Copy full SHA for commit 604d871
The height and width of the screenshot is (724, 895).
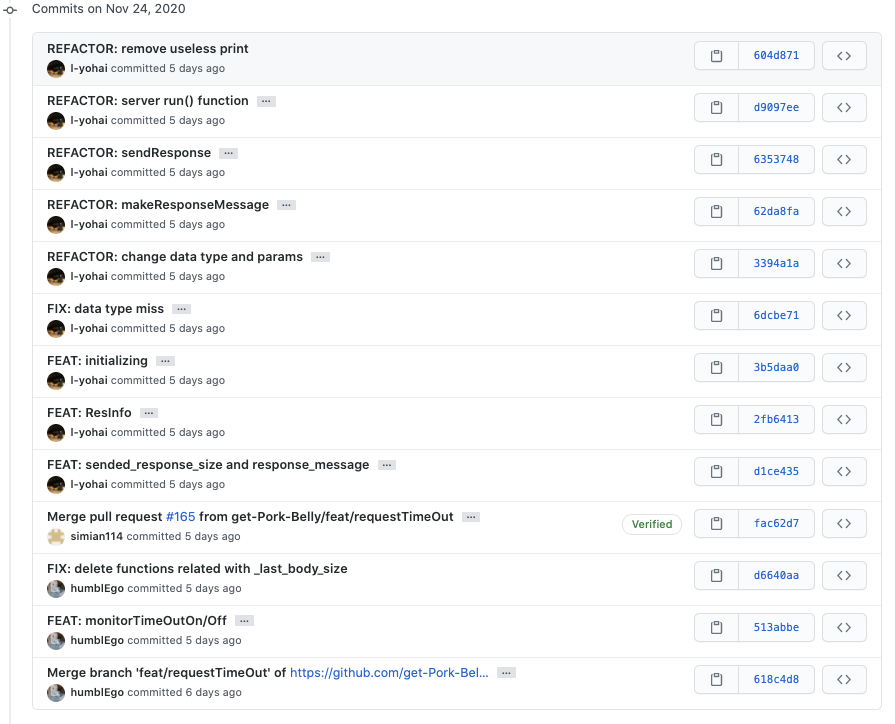[x=716, y=56]
